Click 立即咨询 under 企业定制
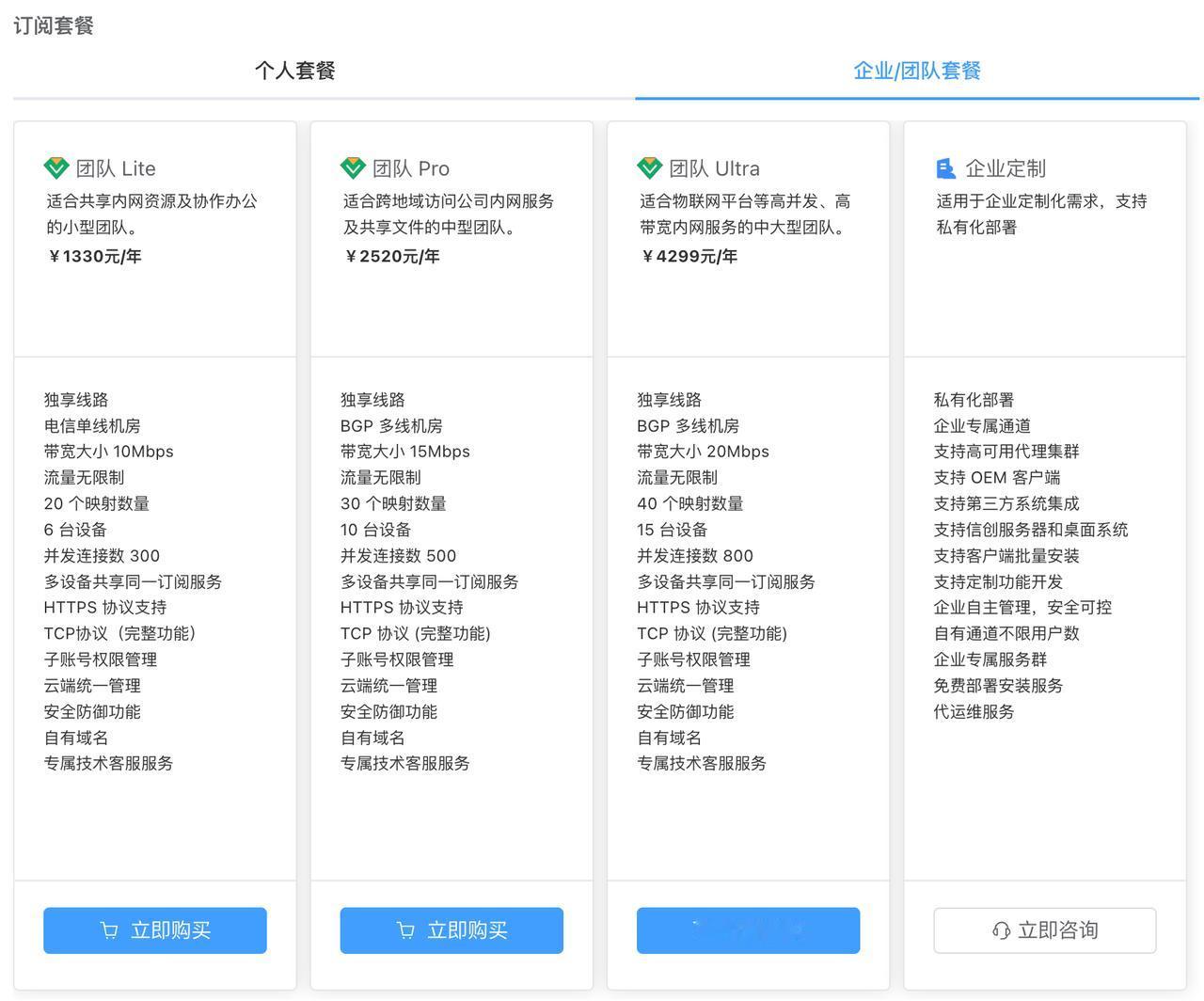Image resolution: width=1204 pixels, height=1001 pixels. pos(1044,929)
